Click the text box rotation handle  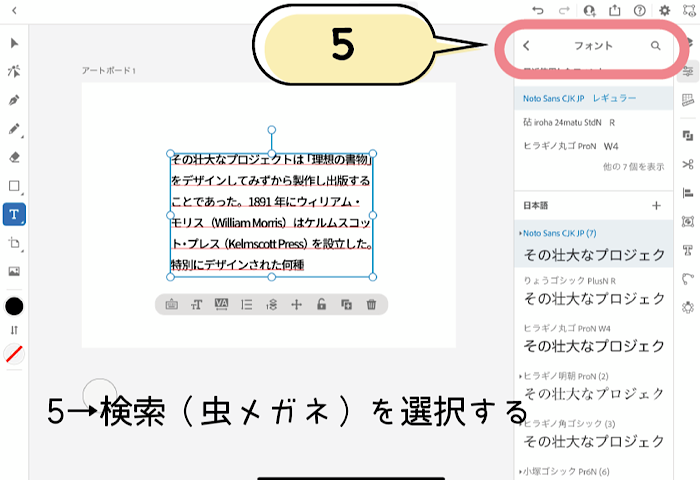click(x=271, y=130)
